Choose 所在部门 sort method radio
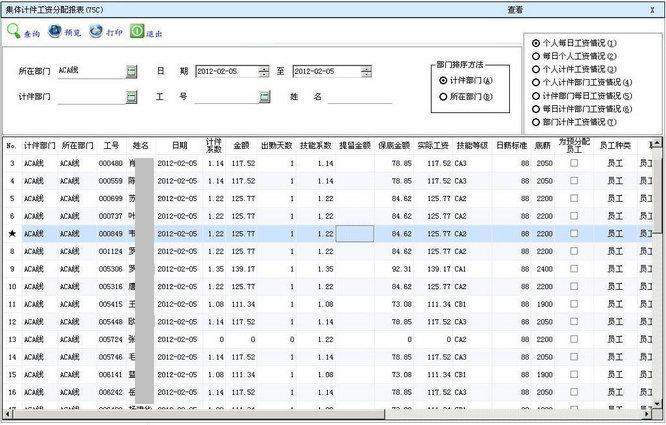This screenshot has height=425, width=666. [443, 96]
